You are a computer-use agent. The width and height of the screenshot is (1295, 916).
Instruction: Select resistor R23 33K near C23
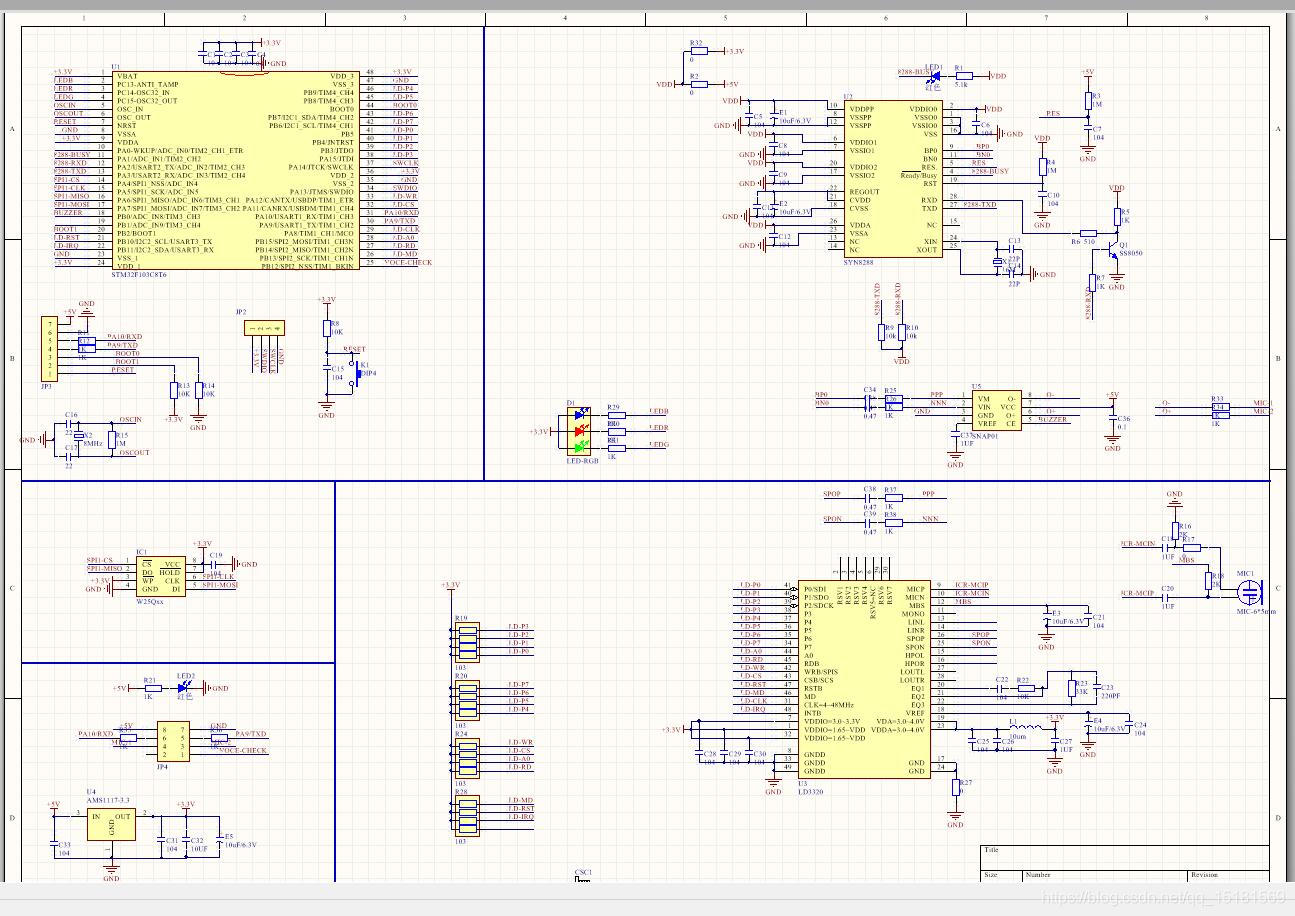(x=1071, y=687)
